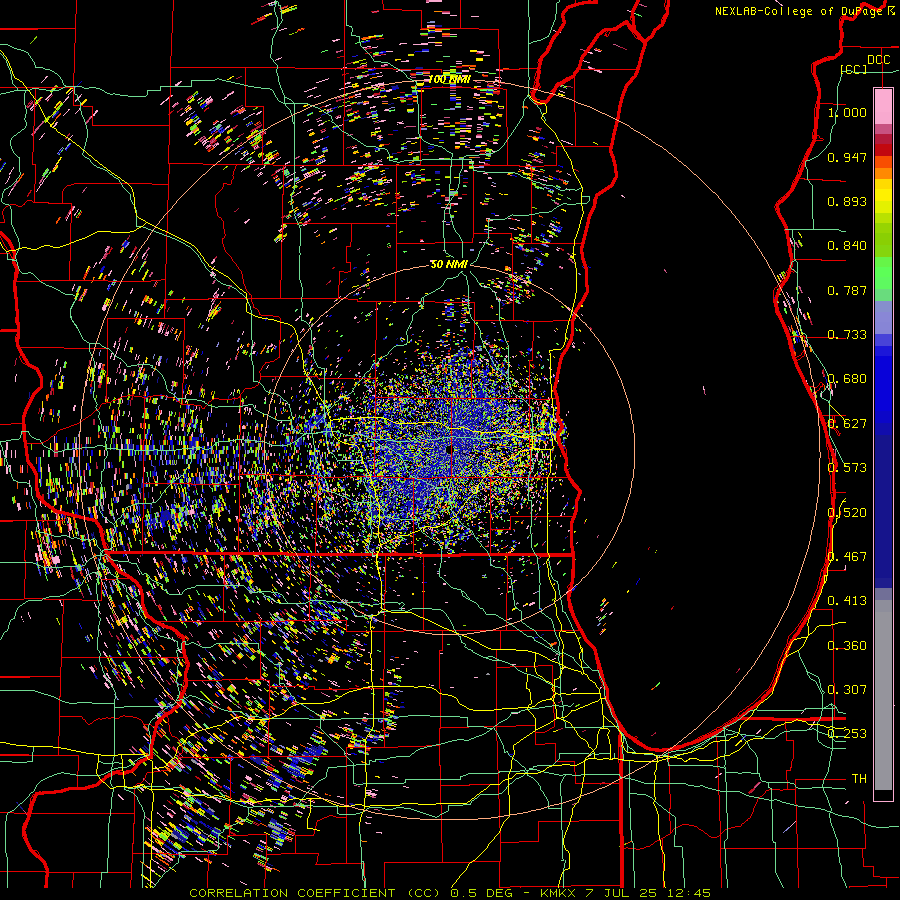Click the [CC] label above the color bar
This screenshot has width=900, height=900.
[853, 69]
